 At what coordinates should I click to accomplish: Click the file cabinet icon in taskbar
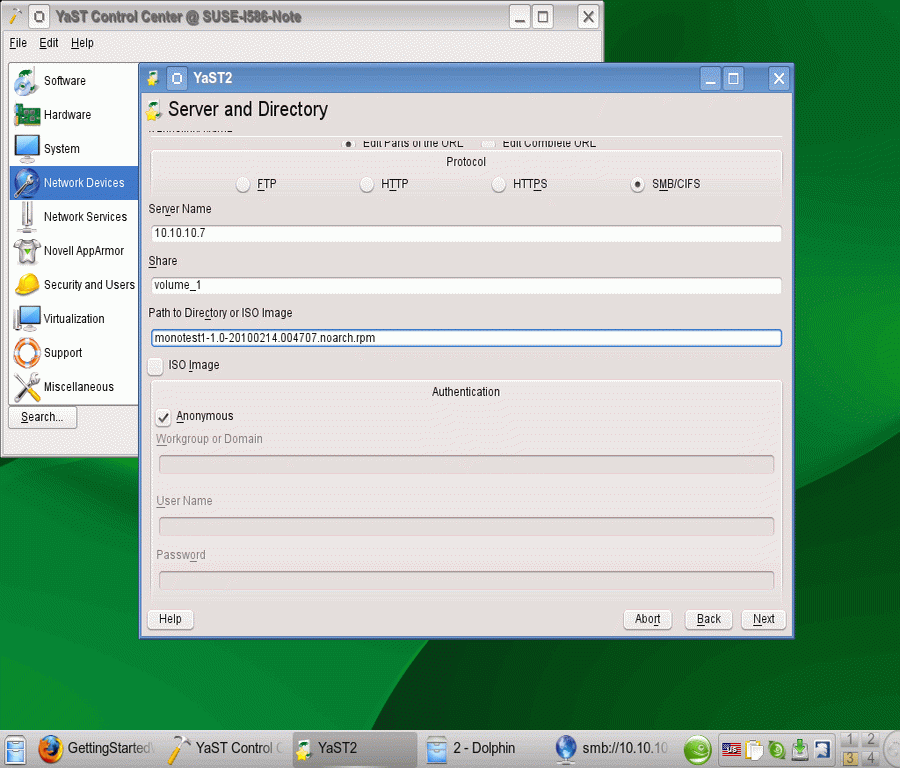pyautogui.click(x=16, y=749)
